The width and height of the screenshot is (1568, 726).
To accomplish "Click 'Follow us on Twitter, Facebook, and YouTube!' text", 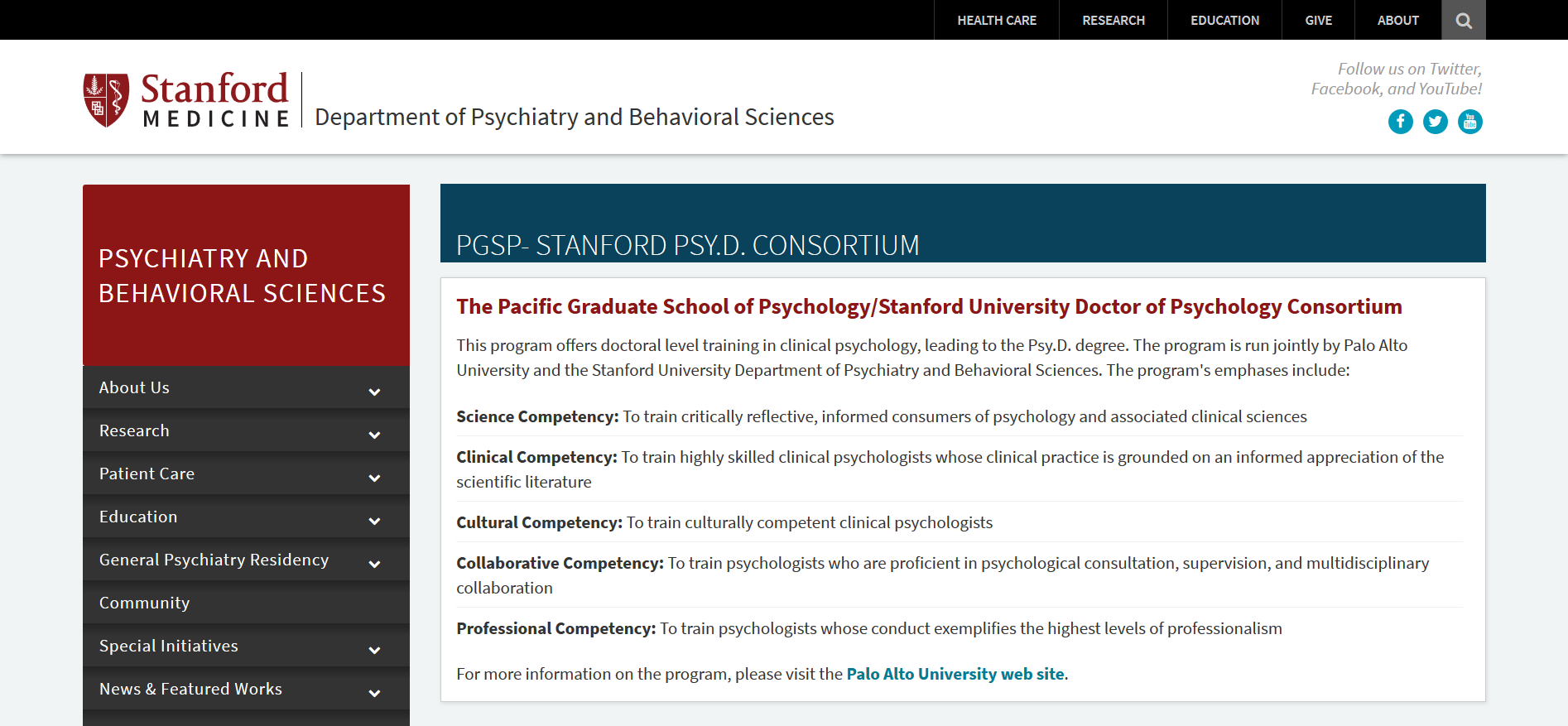I will pos(1397,79).
